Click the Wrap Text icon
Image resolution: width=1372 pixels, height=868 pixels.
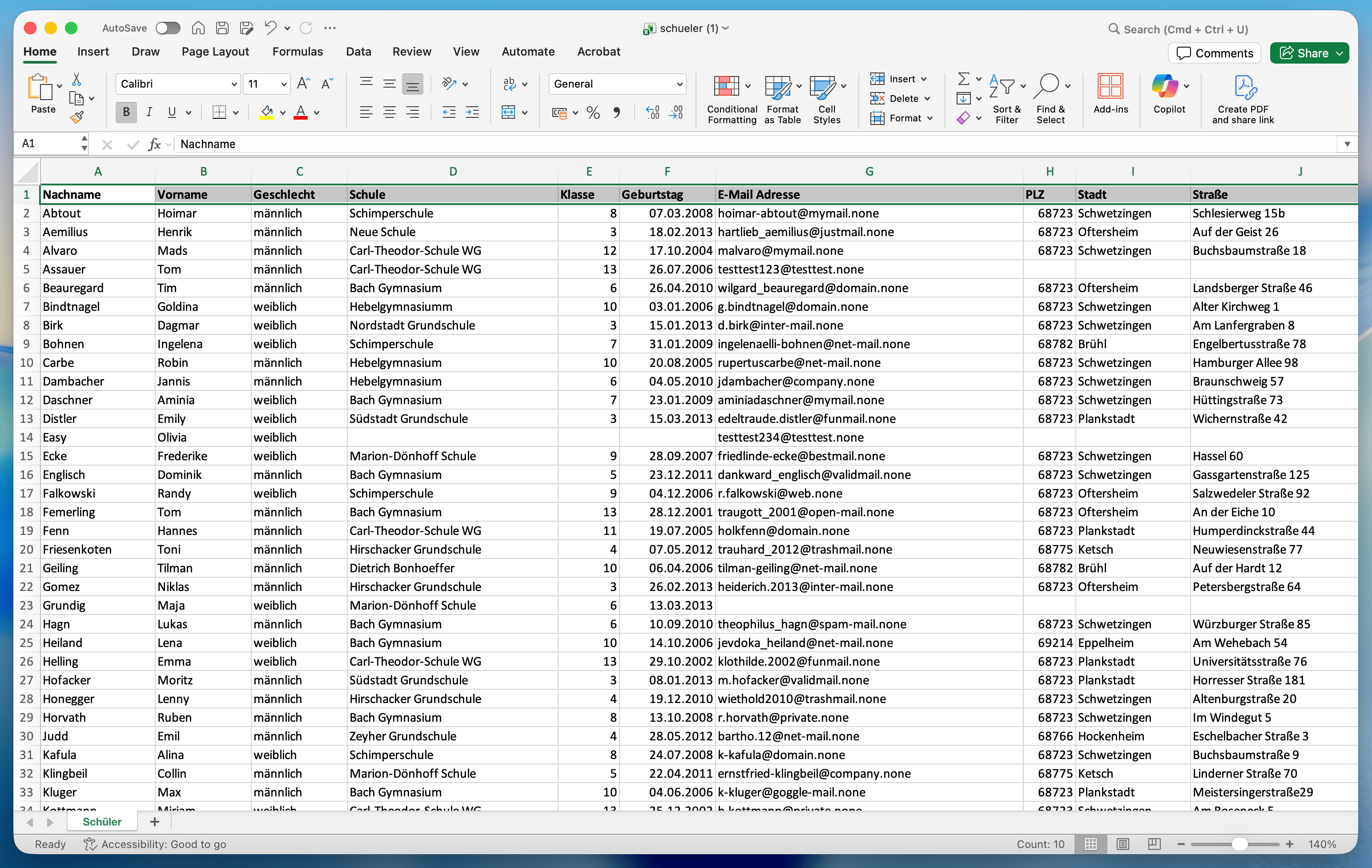(509, 84)
